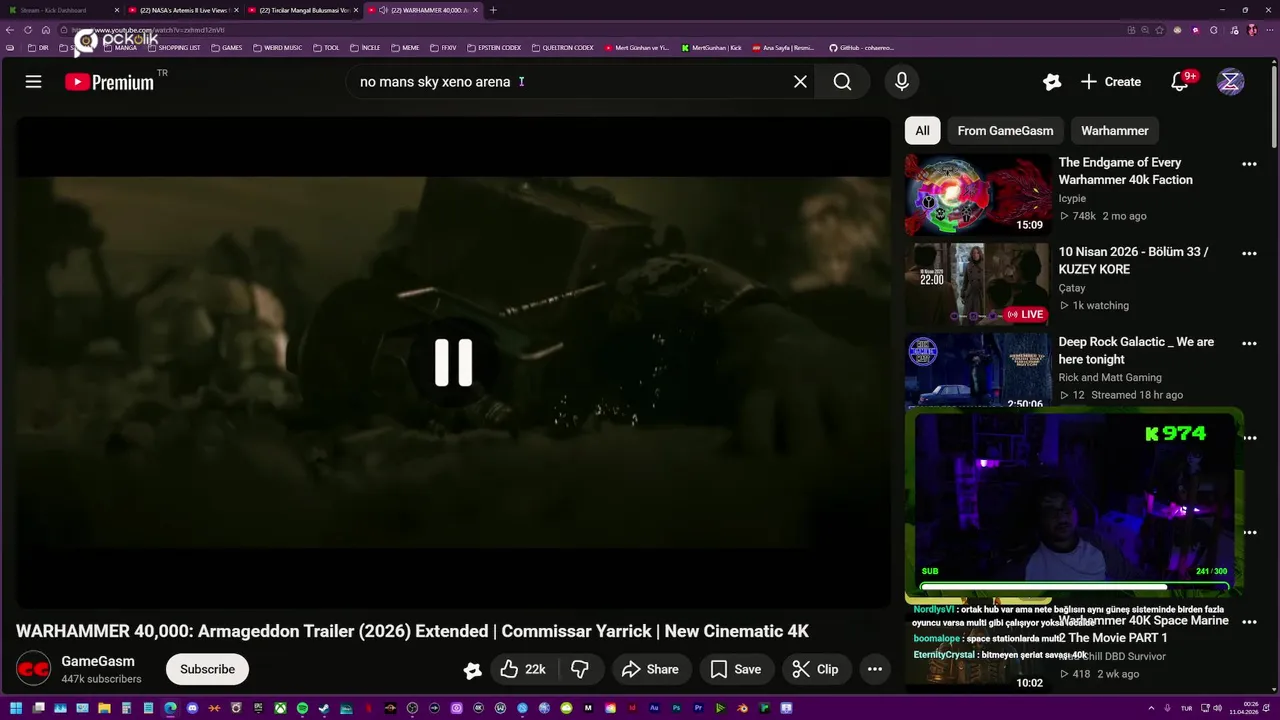Save the video to a playlist
This screenshot has width=1280, height=720.
735,669
